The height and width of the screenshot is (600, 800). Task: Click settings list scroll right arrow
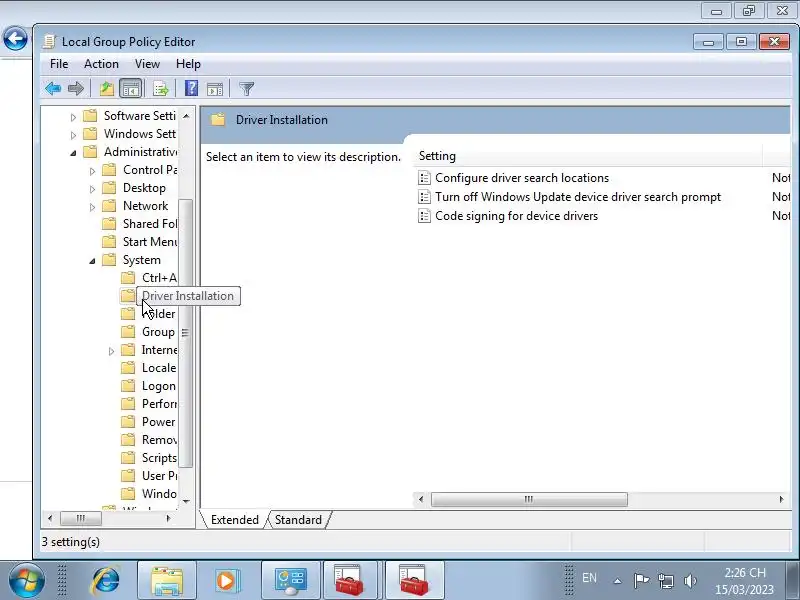tap(781, 499)
